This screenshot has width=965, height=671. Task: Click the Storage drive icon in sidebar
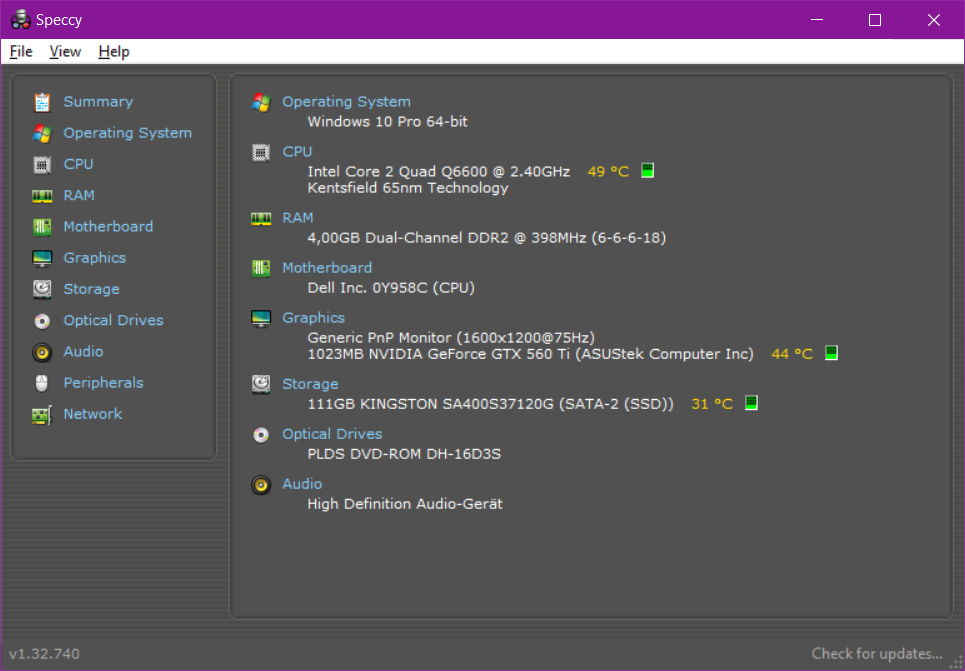(x=42, y=289)
